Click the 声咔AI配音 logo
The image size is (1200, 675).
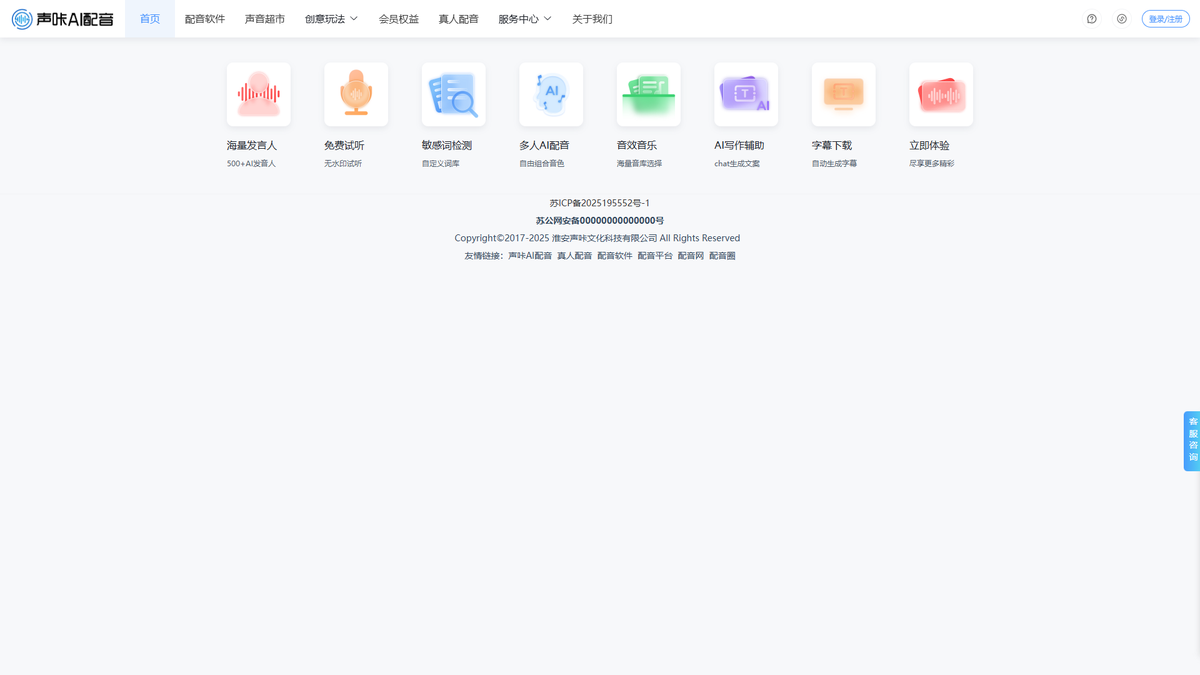click(x=63, y=19)
